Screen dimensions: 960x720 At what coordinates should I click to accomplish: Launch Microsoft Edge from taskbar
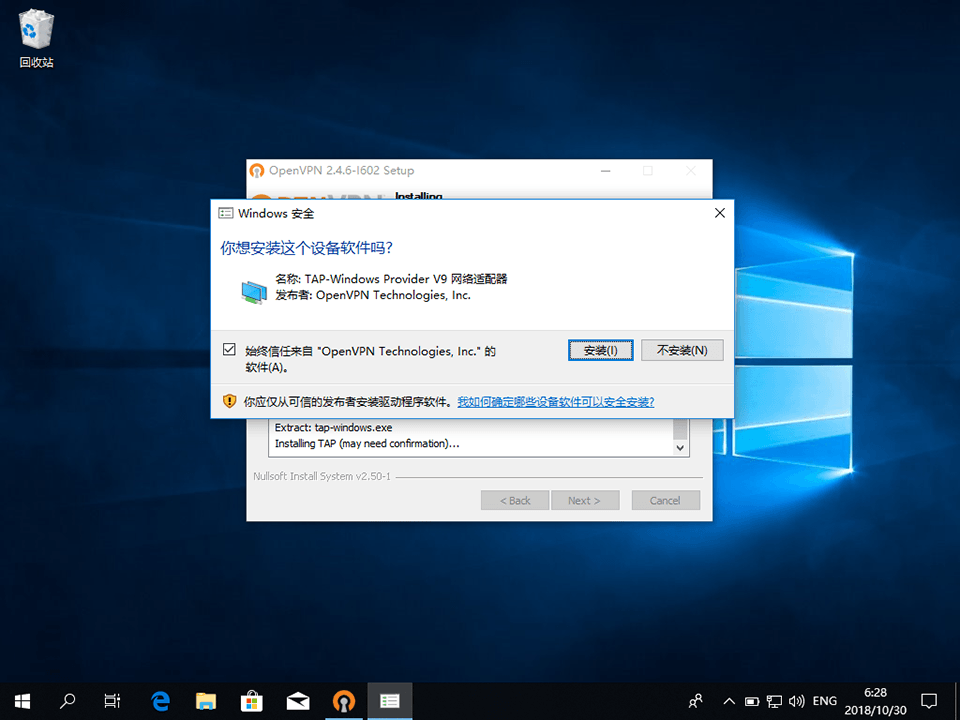(160, 701)
